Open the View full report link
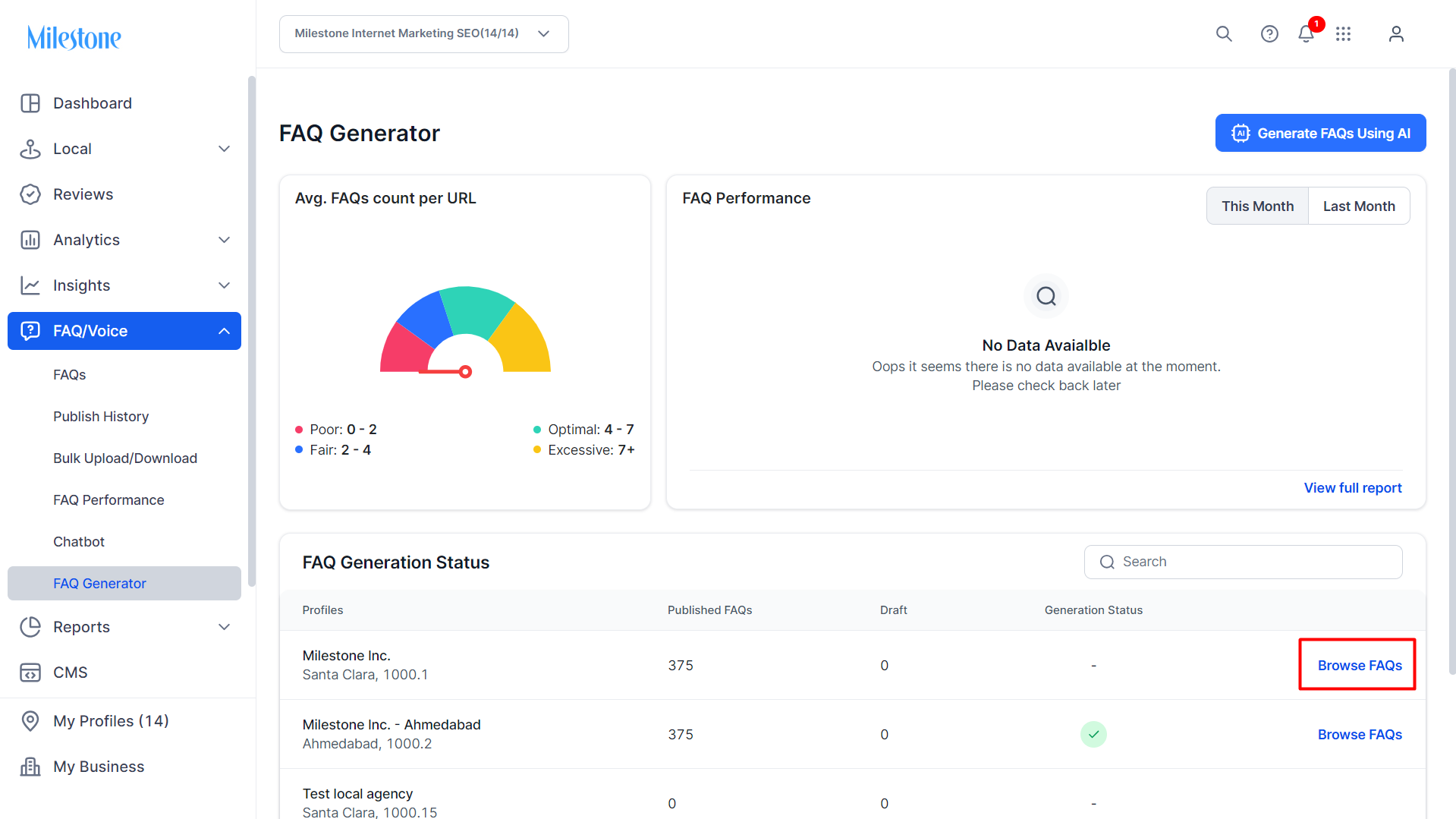Screen dimensions: 1456x819 pyautogui.click(x=1353, y=488)
